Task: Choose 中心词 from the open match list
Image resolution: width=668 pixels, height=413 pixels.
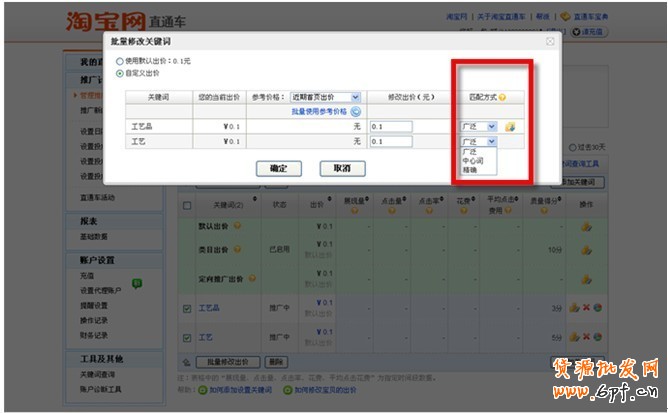Action: [x=472, y=160]
